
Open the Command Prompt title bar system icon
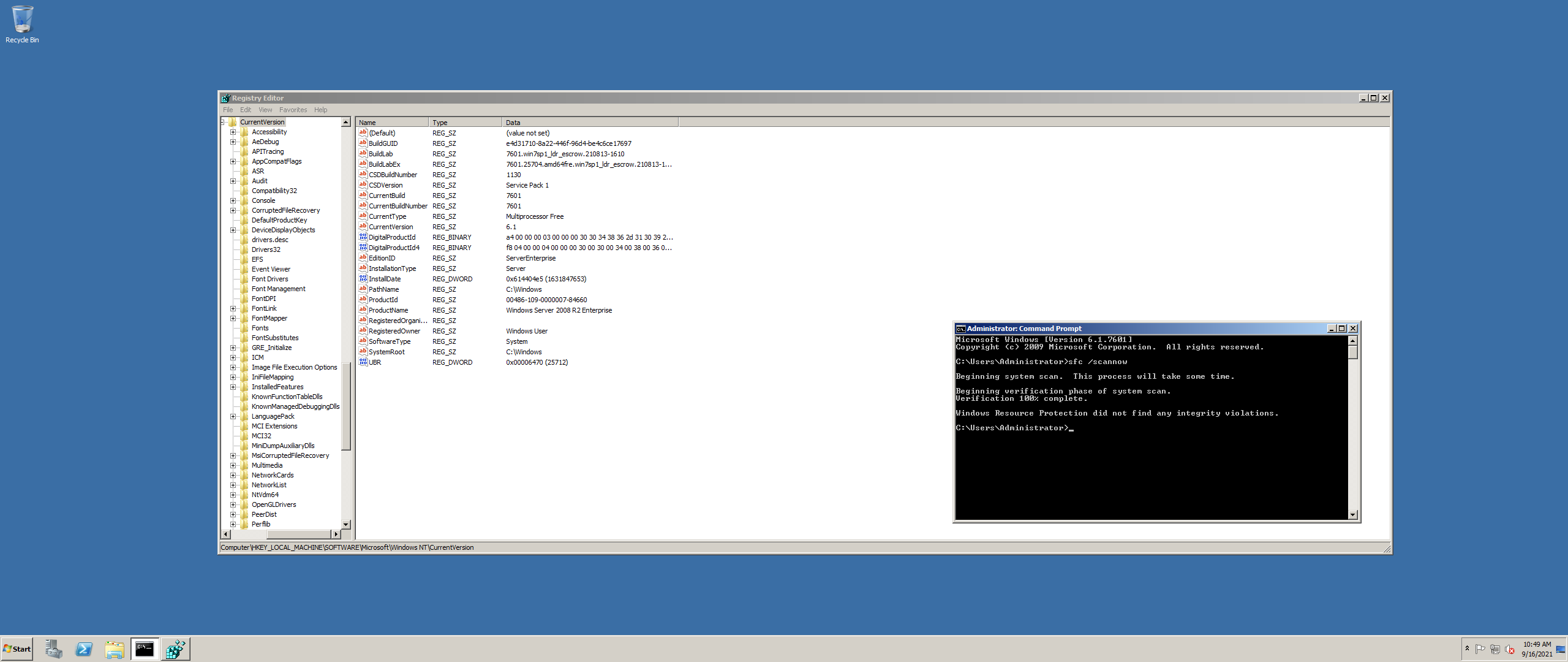pos(960,329)
